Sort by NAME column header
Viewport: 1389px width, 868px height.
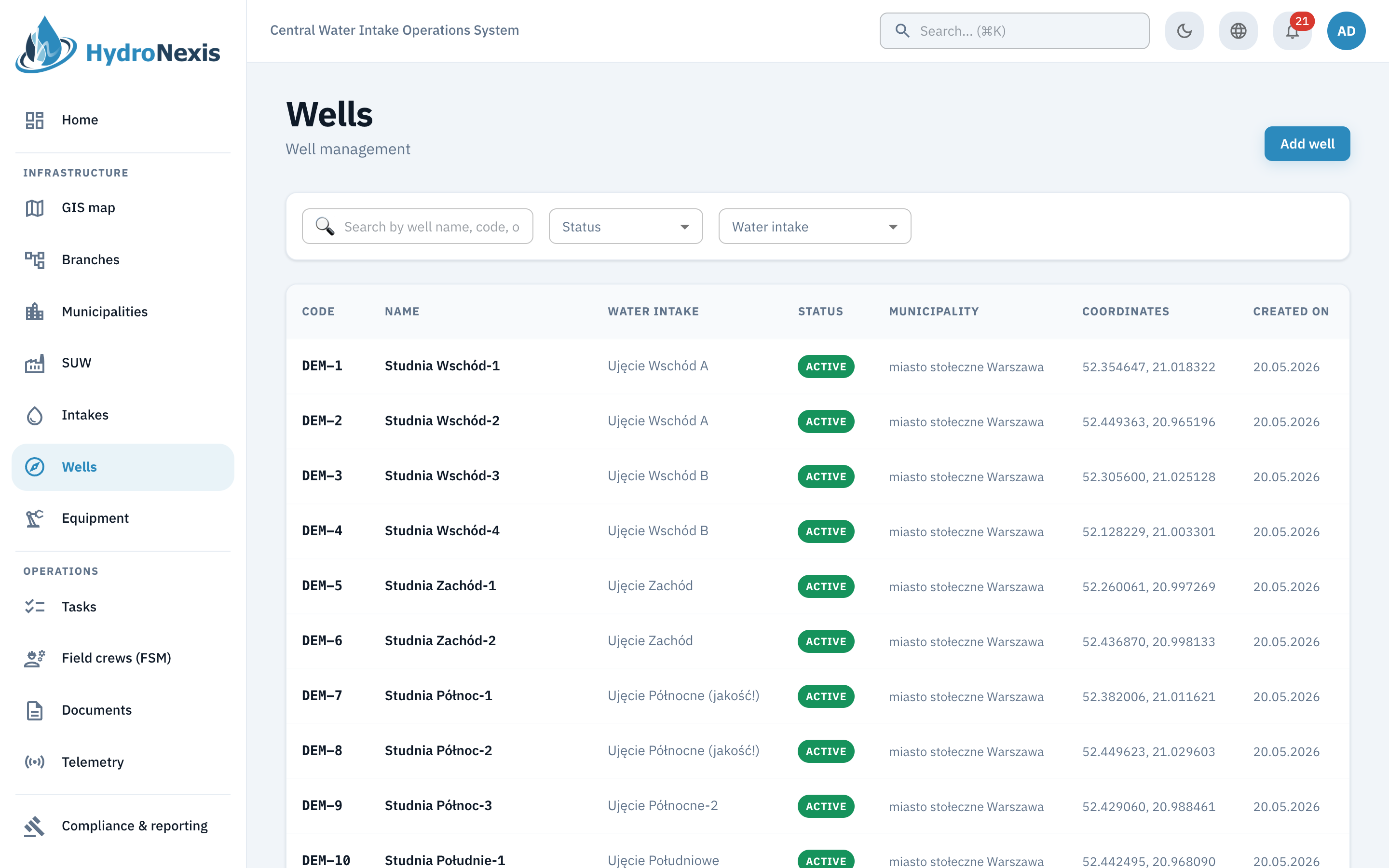402,312
